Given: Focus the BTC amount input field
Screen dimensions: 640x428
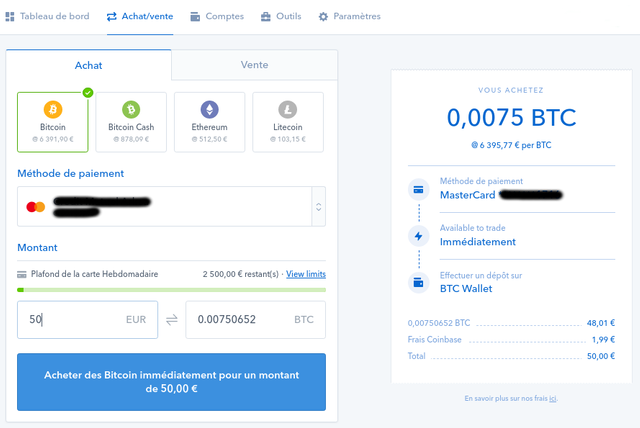Looking at the screenshot, I should point(256,319).
